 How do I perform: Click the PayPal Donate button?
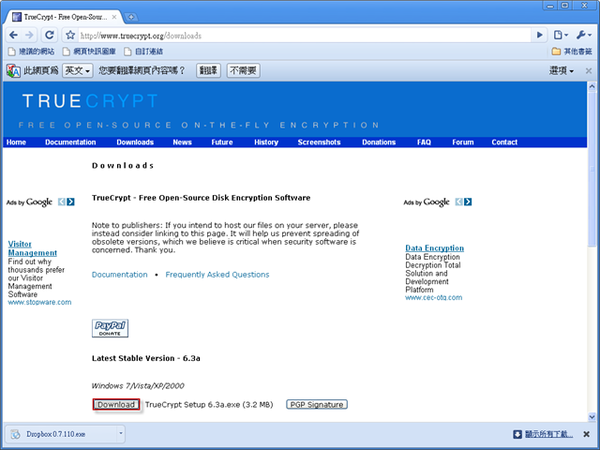(110, 328)
